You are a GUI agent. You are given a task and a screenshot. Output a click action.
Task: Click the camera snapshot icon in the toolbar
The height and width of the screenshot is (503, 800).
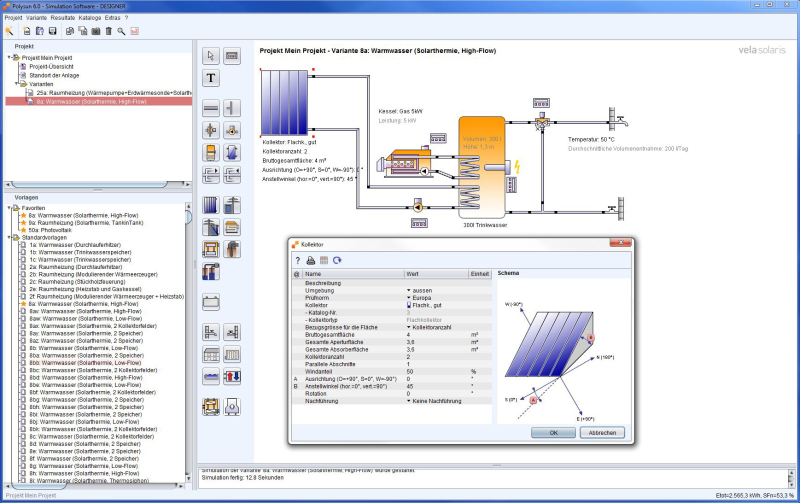pos(95,31)
